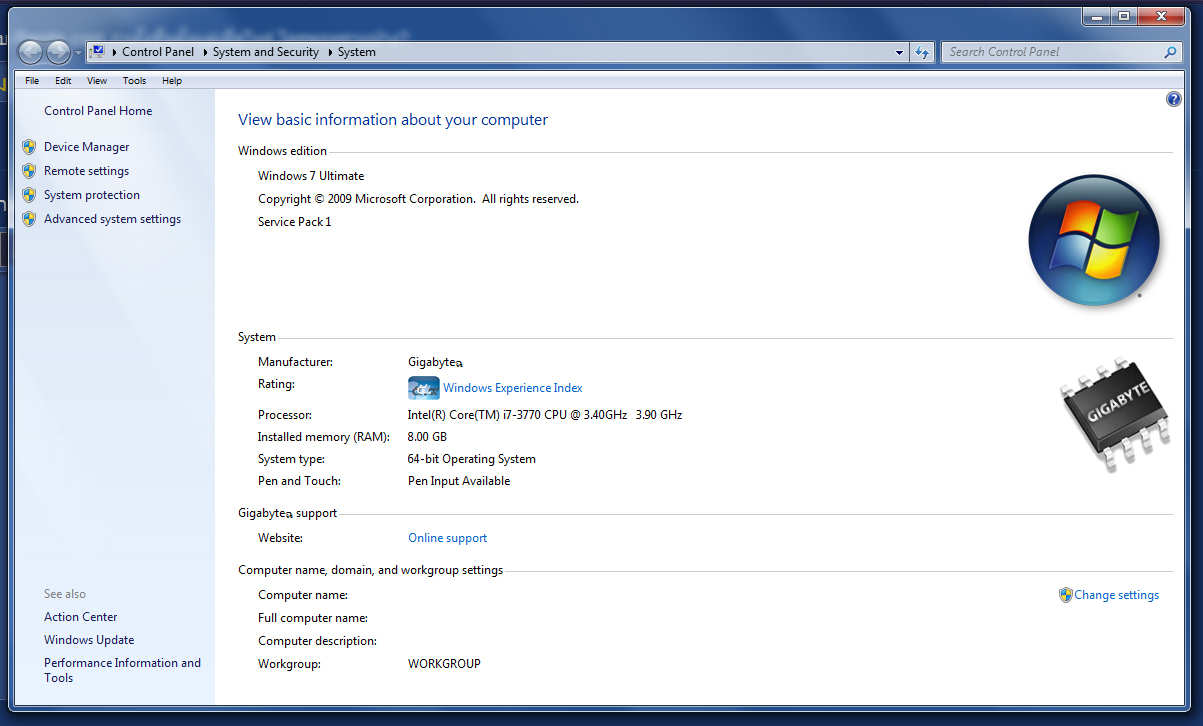Open Control Panel Home link
The image size is (1203, 726).
pyautogui.click(x=98, y=111)
